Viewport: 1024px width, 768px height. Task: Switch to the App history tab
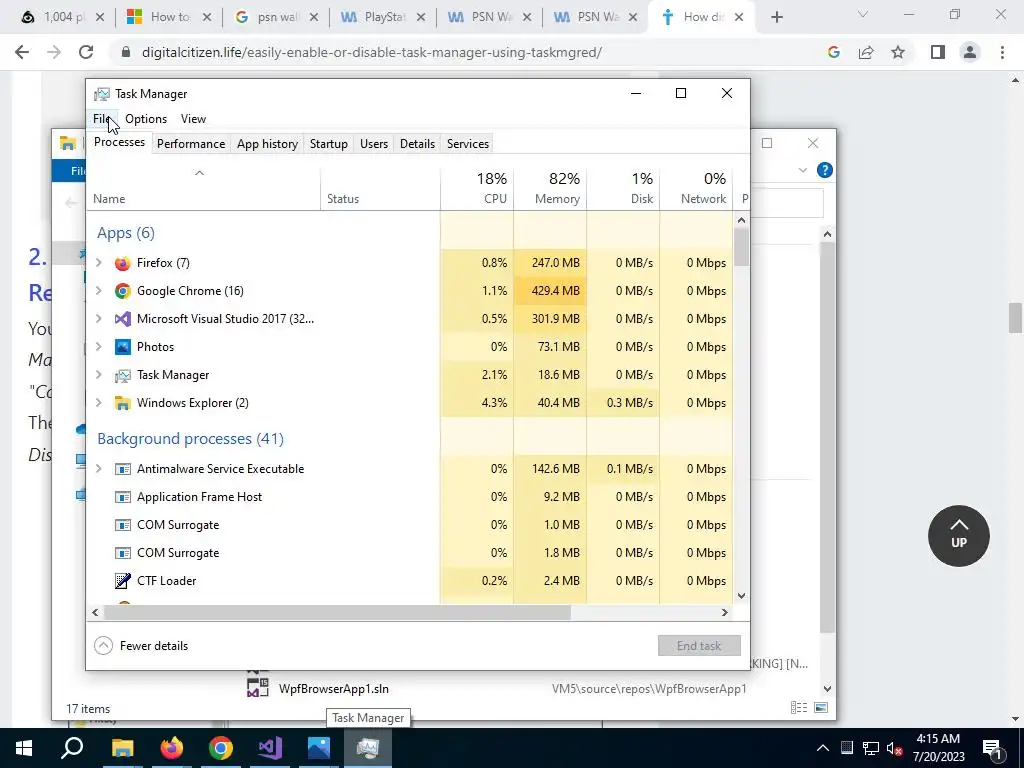[267, 144]
